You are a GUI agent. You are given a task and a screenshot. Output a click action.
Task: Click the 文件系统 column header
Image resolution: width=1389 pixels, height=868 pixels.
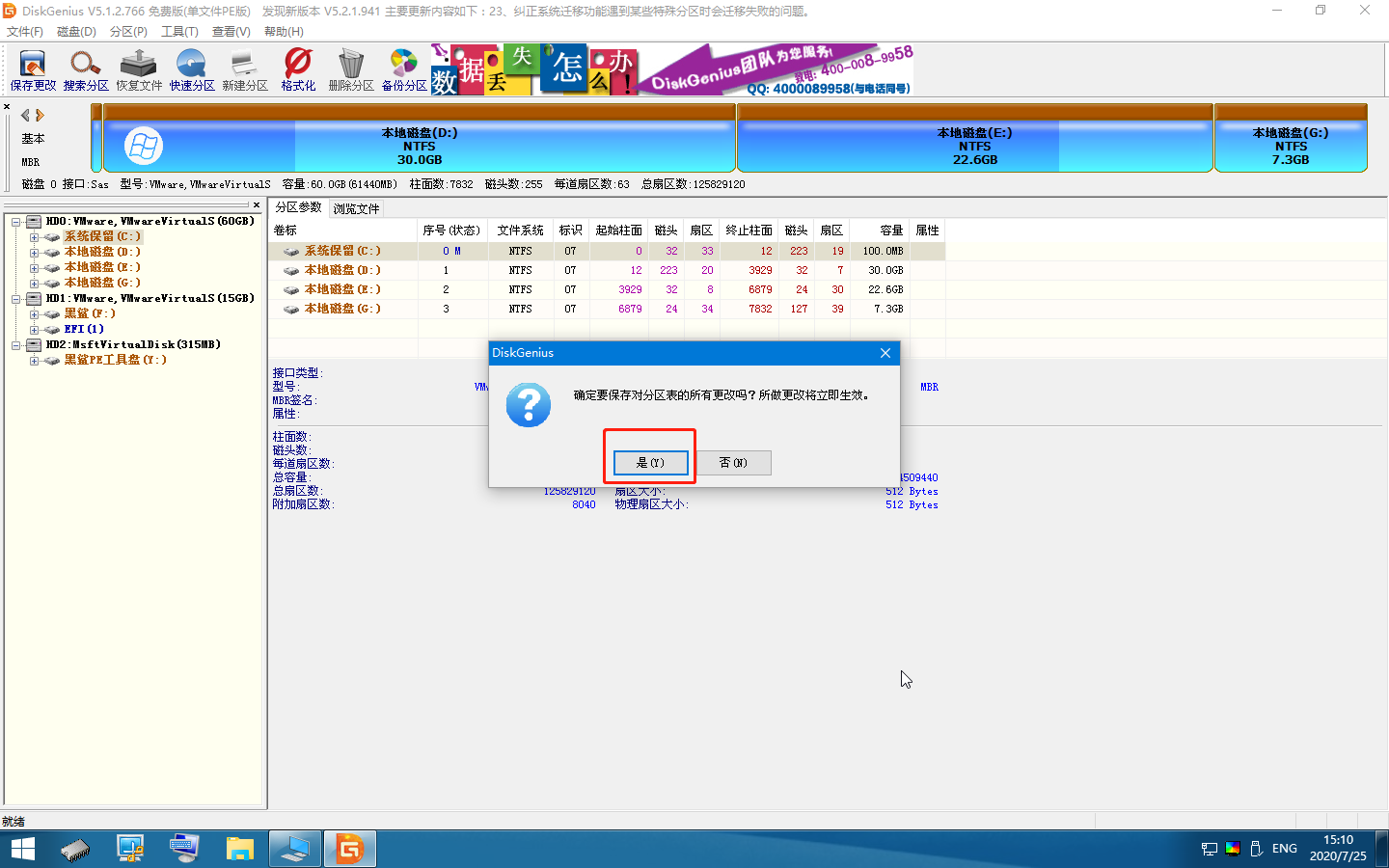pos(521,231)
